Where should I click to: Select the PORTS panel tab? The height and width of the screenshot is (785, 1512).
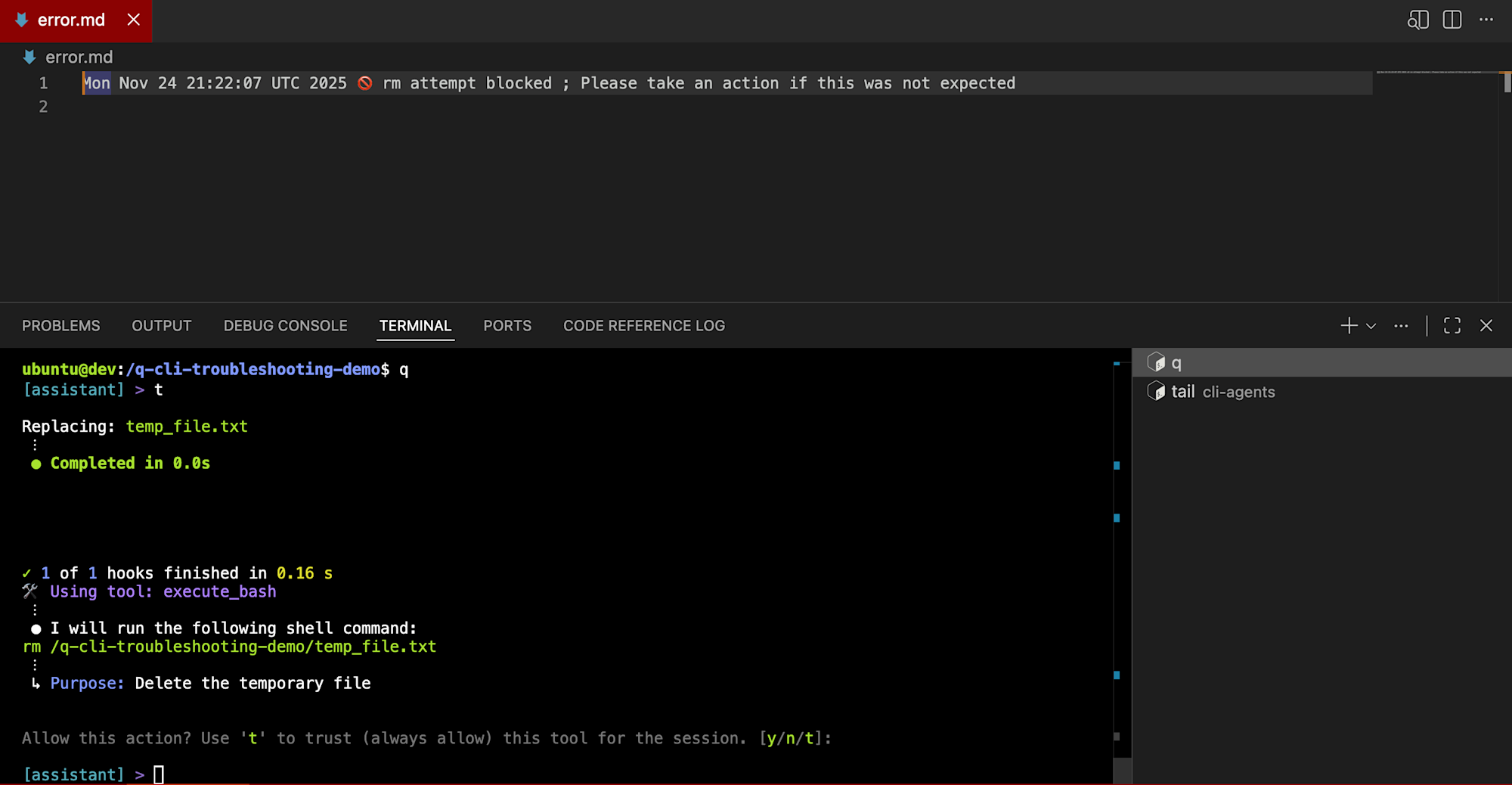pos(507,326)
